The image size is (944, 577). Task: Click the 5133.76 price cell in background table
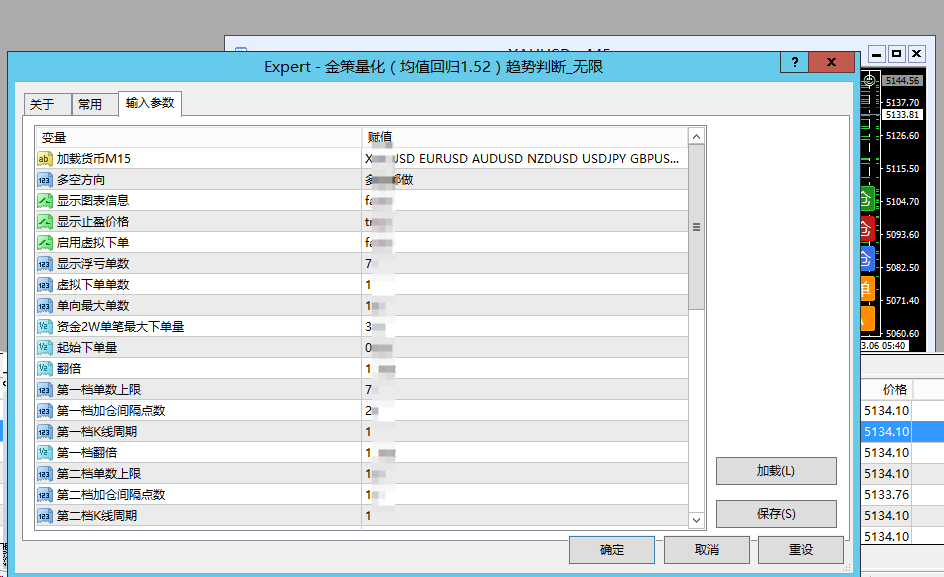[x=886, y=495]
